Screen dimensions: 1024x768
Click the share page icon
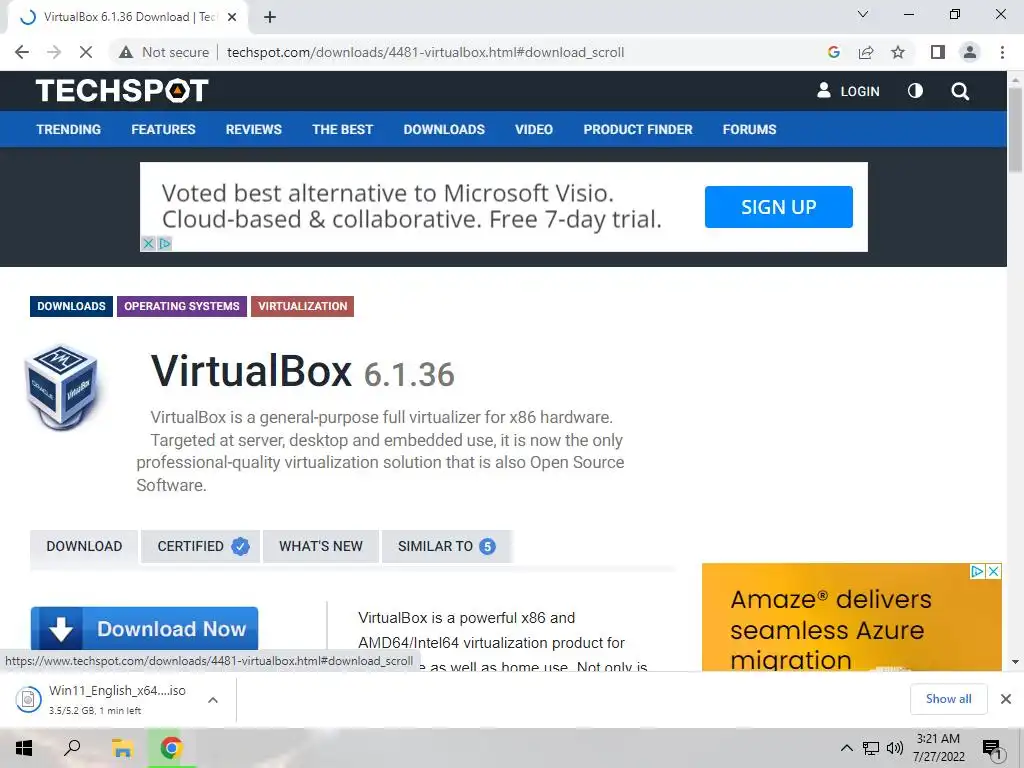pos(866,52)
